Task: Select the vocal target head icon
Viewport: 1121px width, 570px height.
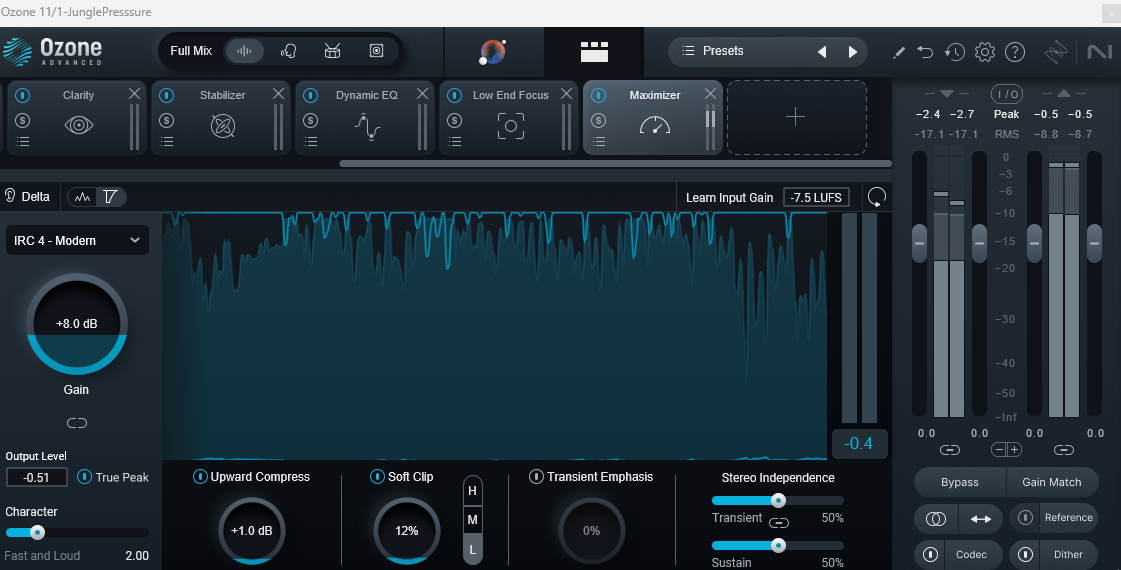Action: click(x=289, y=51)
